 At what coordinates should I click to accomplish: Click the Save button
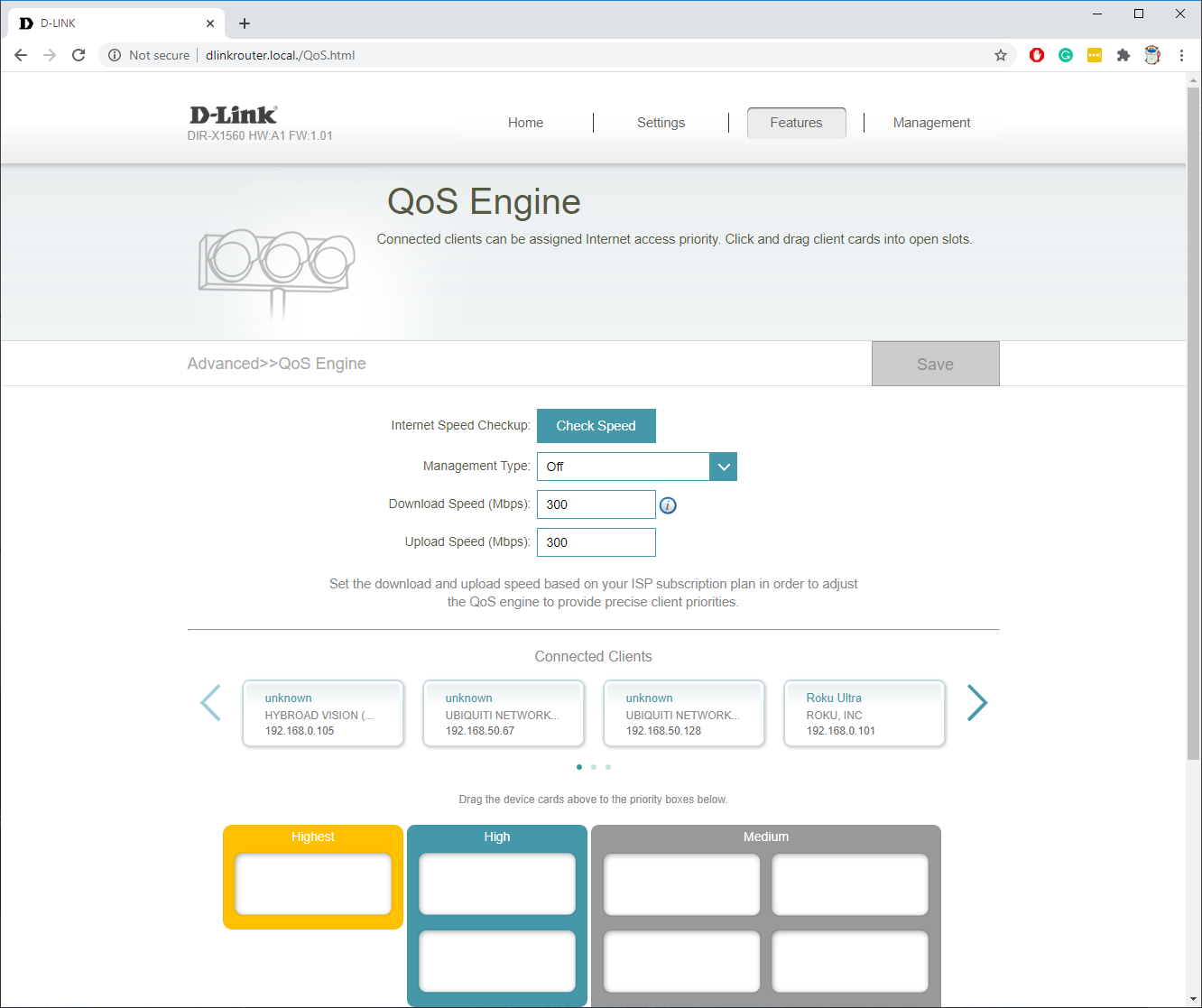936,364
